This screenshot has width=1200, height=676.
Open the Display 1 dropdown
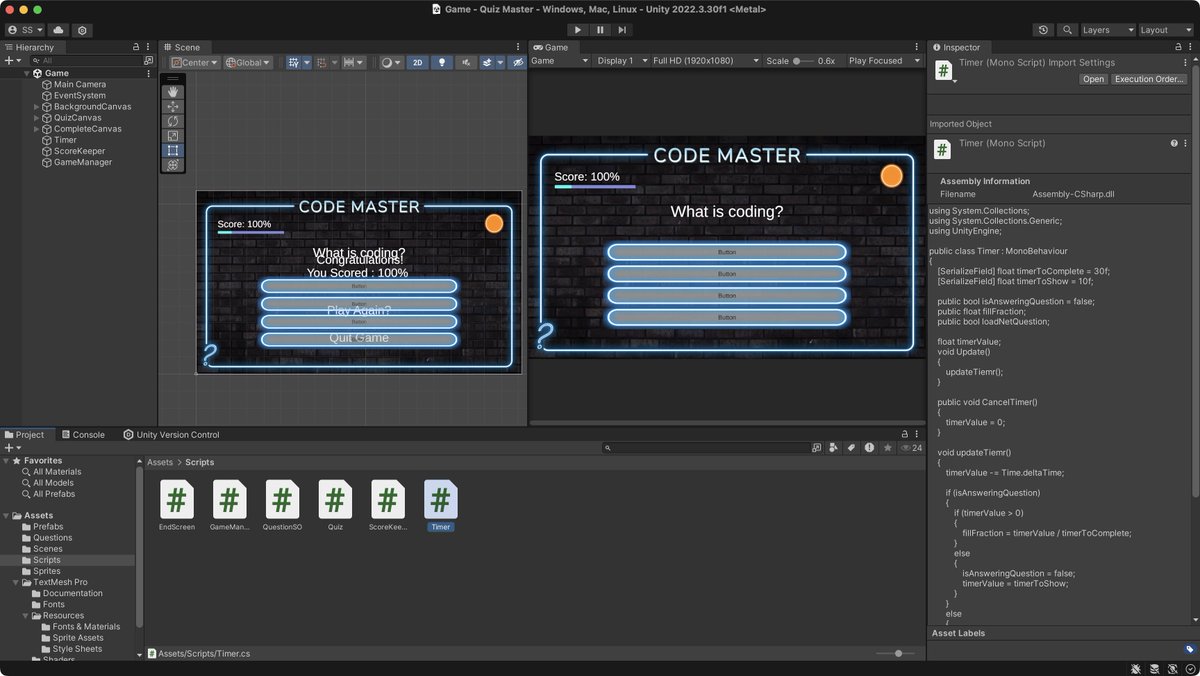coord(621,61)
